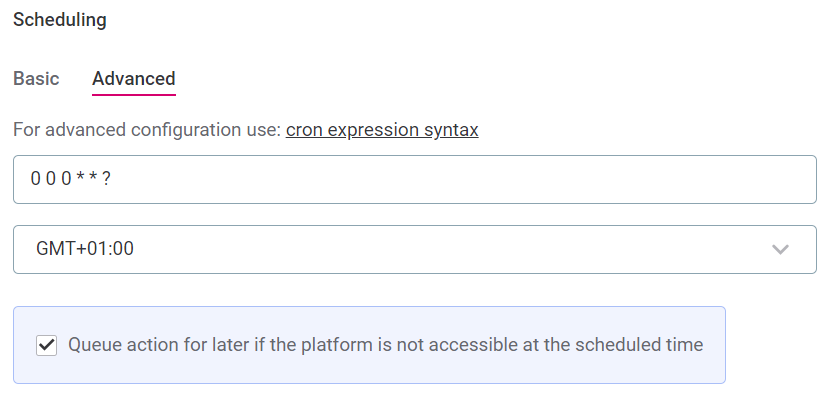This screenshot has width=830, height=398.
Task: Click the Scheduling section heading
Action: pos(60,20)
